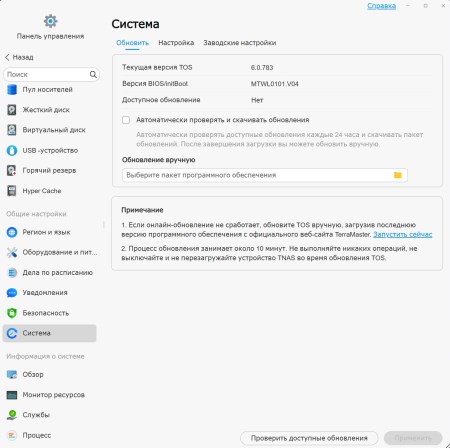This screenshot has width=450, height=448.
Task: Open the USB device (USB -устройство) icon
Action: click(x=12, y=150)
